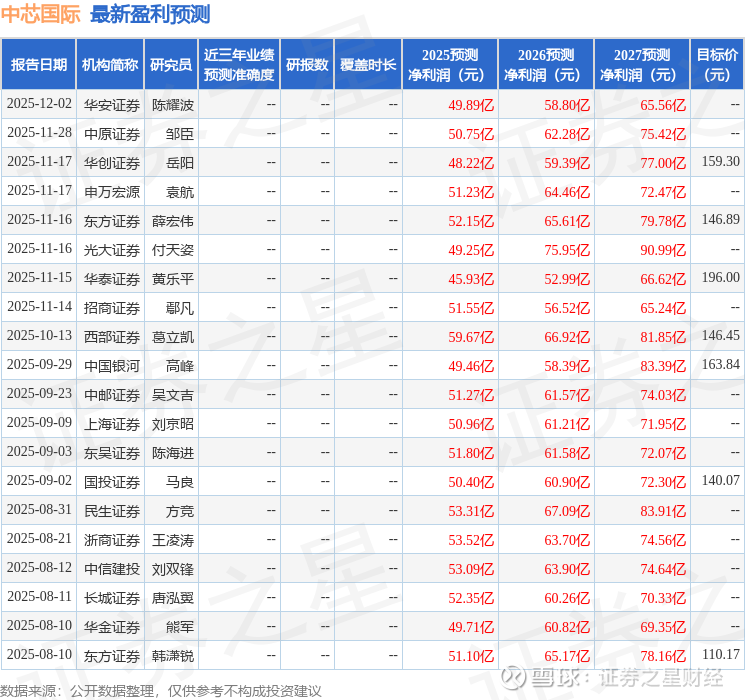
Task: Select analyst cell 韩潇锐
Action: (173, 656)
